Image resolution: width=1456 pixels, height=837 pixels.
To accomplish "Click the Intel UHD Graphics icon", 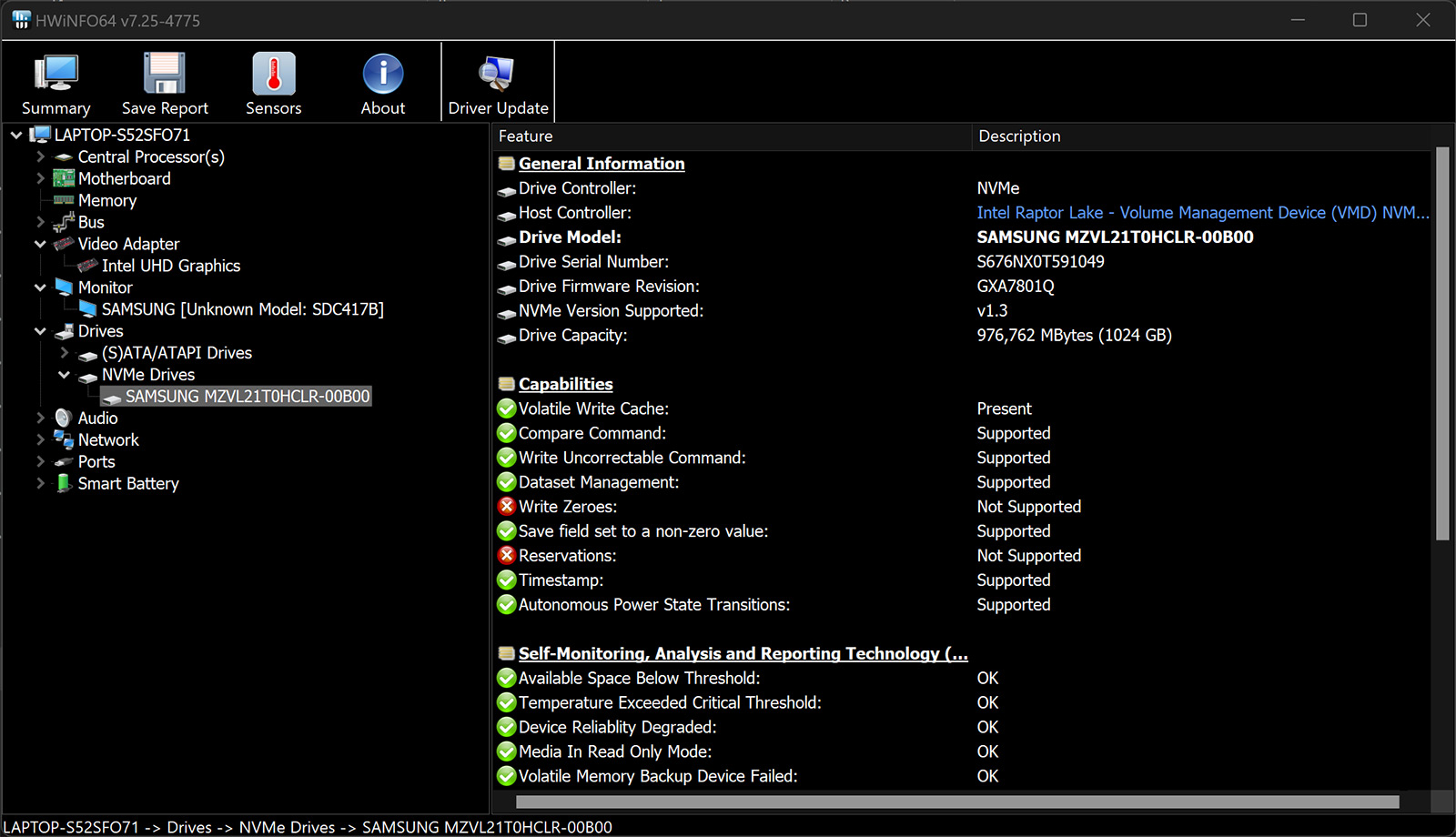I will pos(87,266).
